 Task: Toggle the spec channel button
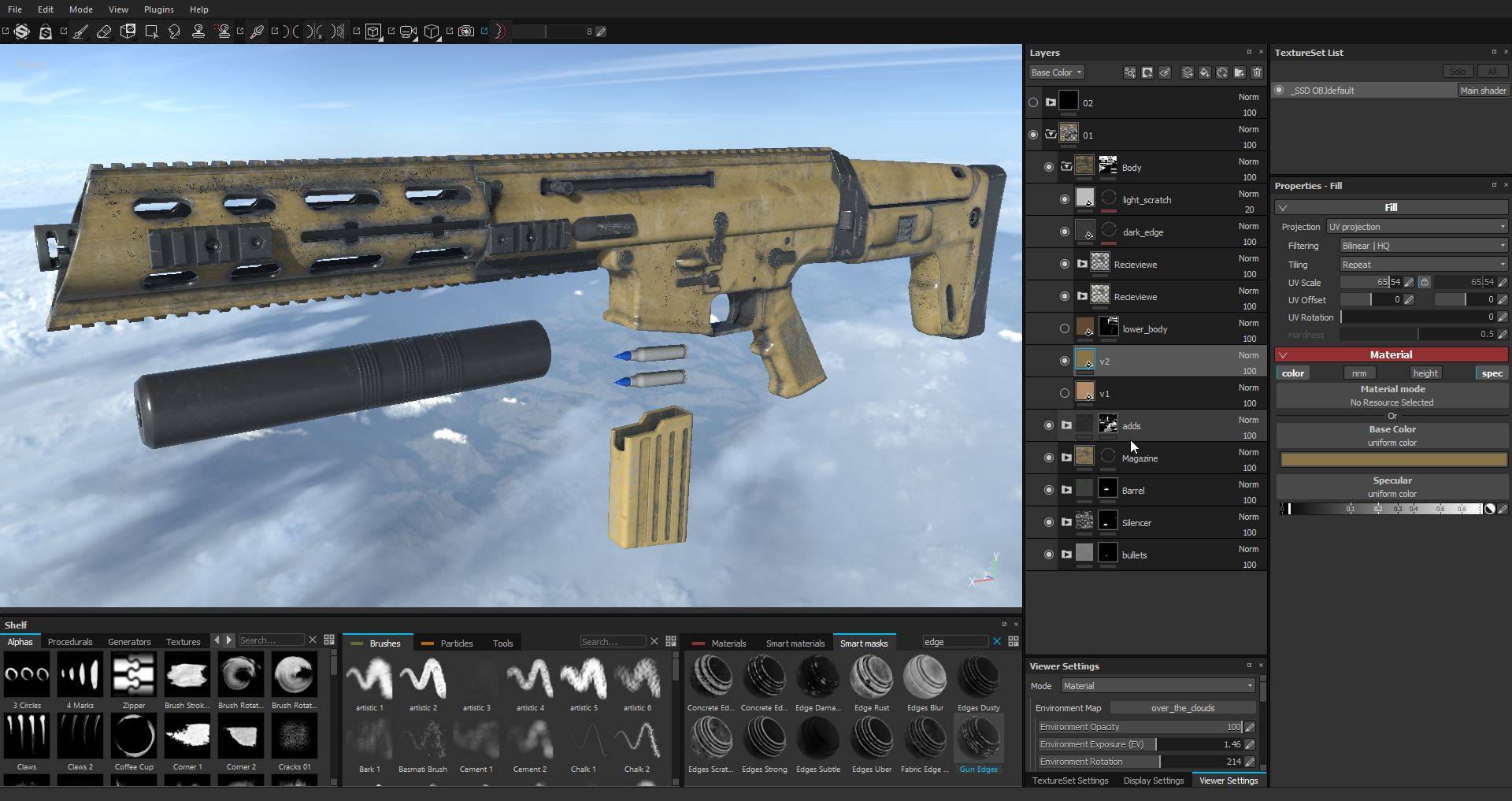[1492, 373]
